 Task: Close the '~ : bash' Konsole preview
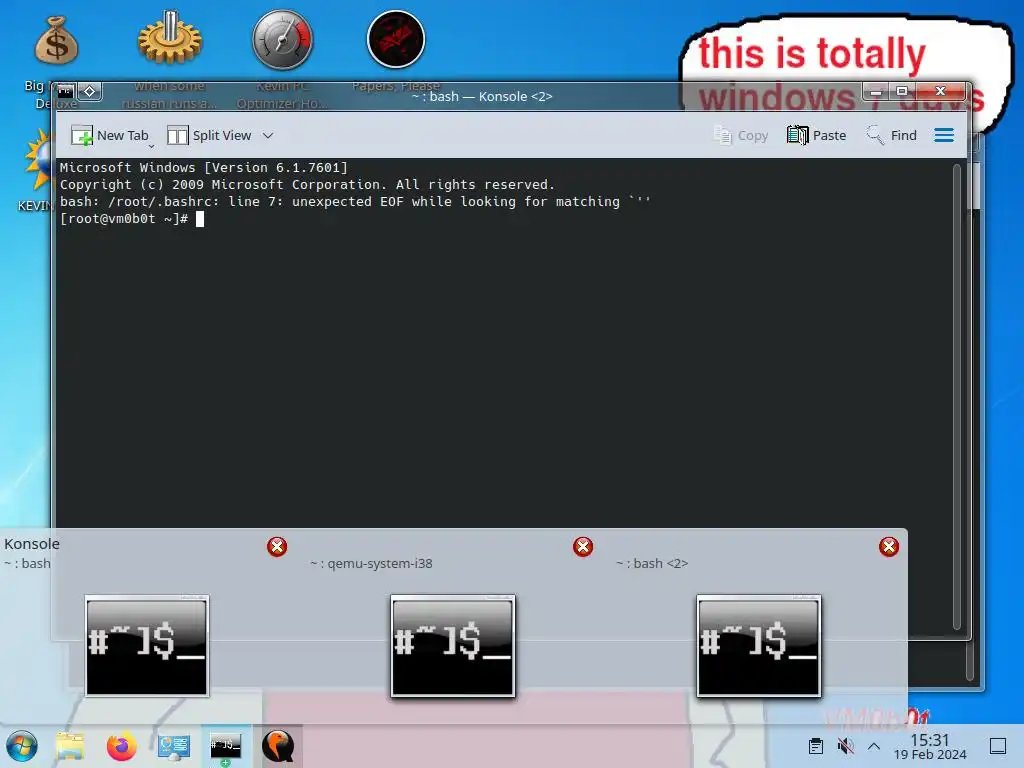(277, 547)
